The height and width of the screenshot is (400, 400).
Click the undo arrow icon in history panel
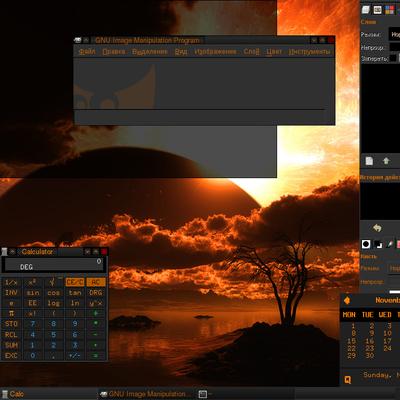click(377, 228)
